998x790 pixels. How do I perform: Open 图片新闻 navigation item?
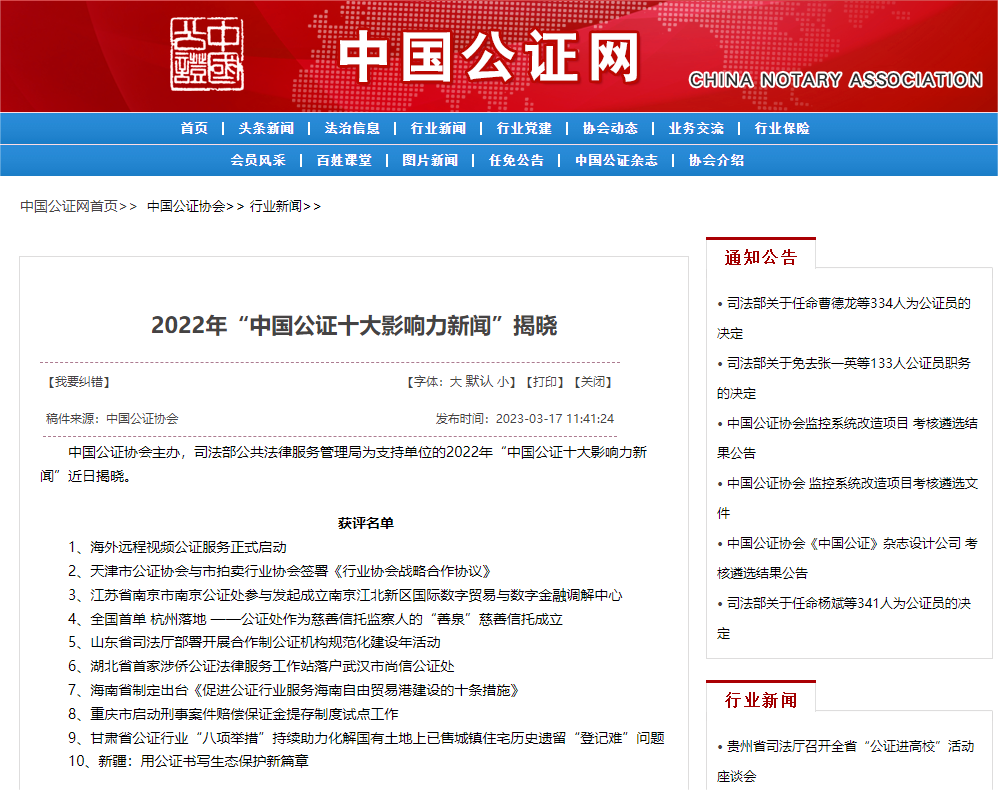coord(430,160)
